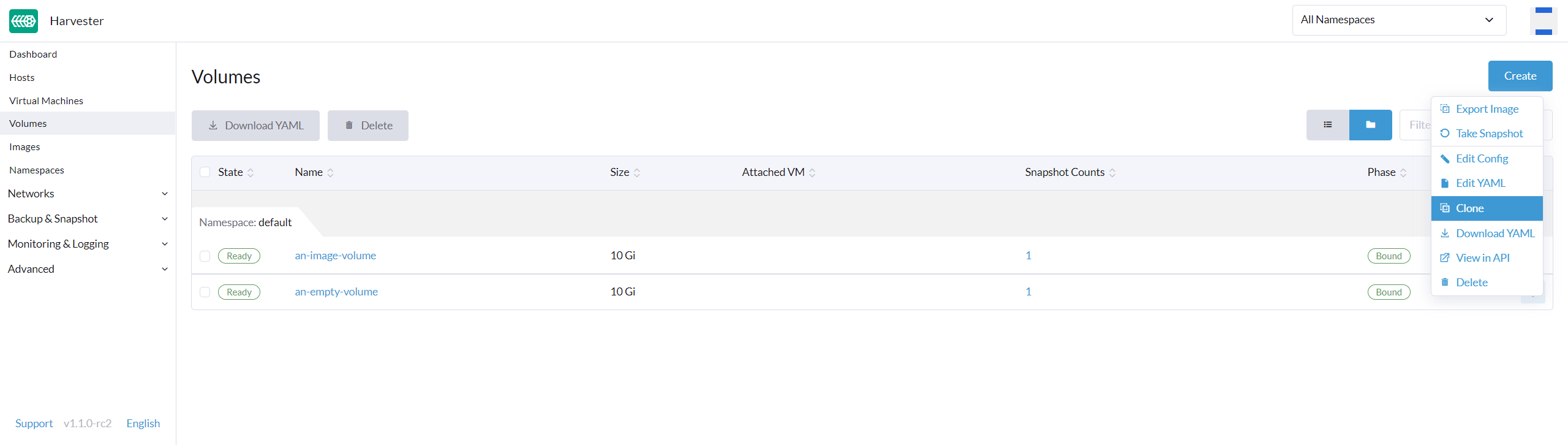Open the an-image-volume link
Screen dimensions: 1568x445
[x=335, y=256]
